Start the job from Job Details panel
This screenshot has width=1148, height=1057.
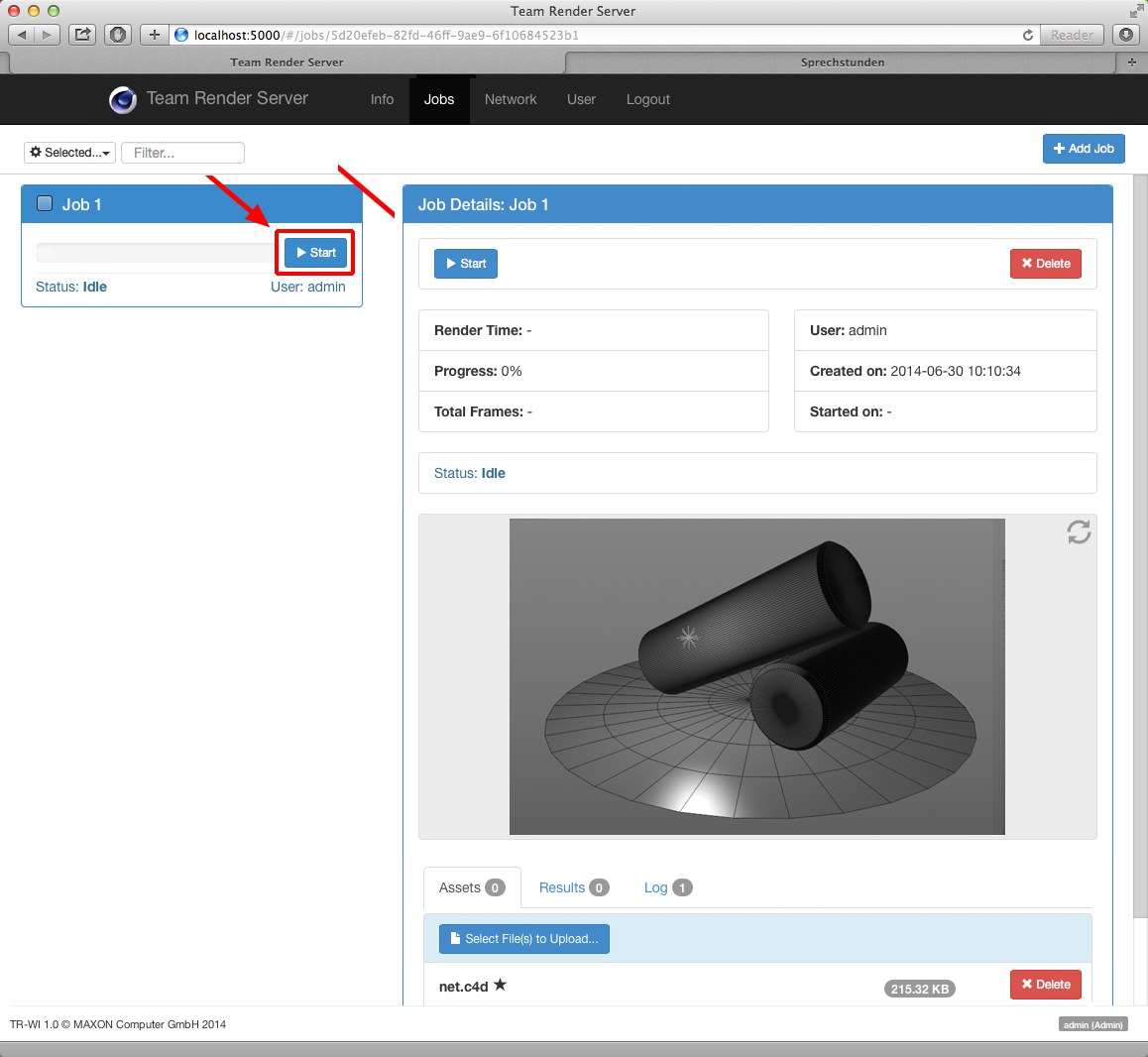coord(465,264)
